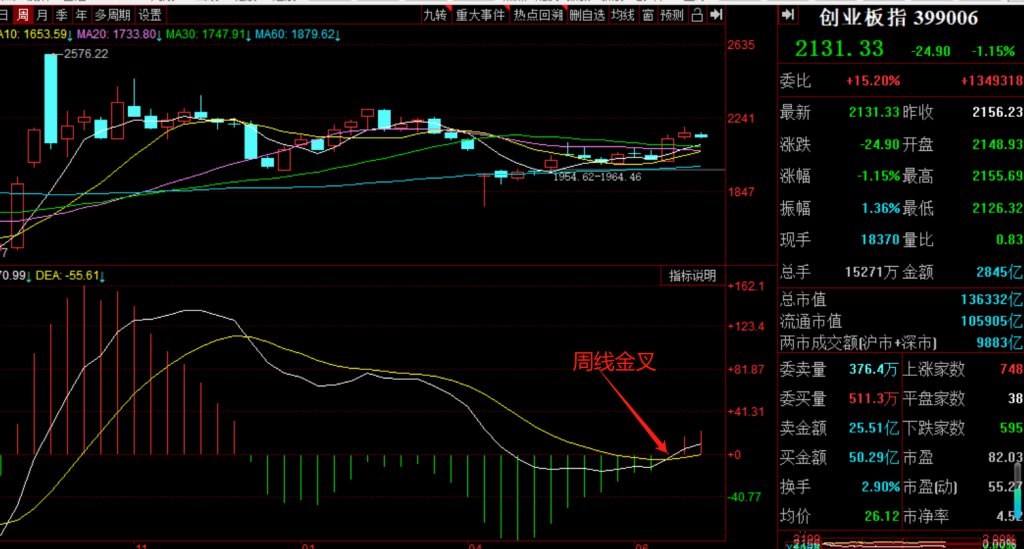Image resolution: width=1024 pixels, height=549 pixels.
Task: Click the 下跌家数 595 value
Action: pos(1011,428)
